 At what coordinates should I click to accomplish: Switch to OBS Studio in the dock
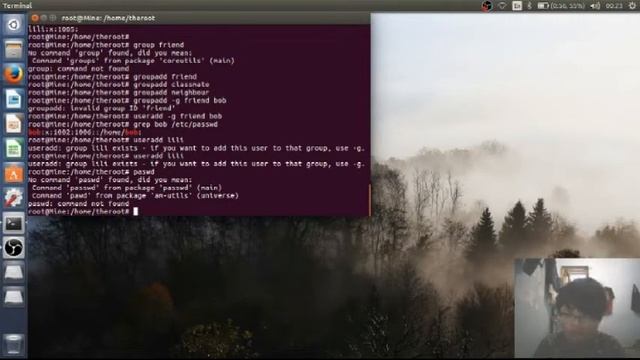click(x=13, y=248)
